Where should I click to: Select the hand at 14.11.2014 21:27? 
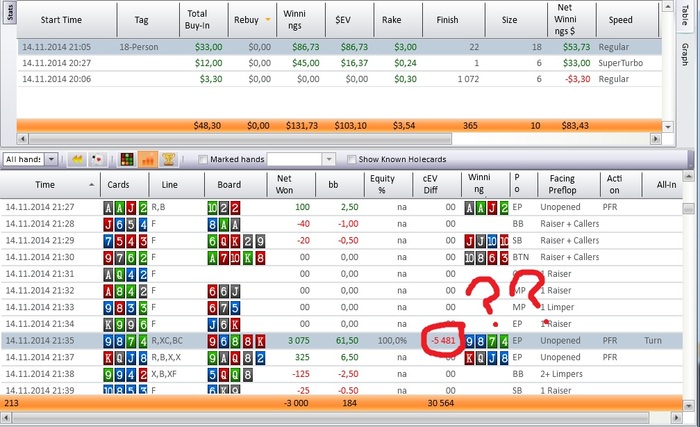tap(342, 207)
